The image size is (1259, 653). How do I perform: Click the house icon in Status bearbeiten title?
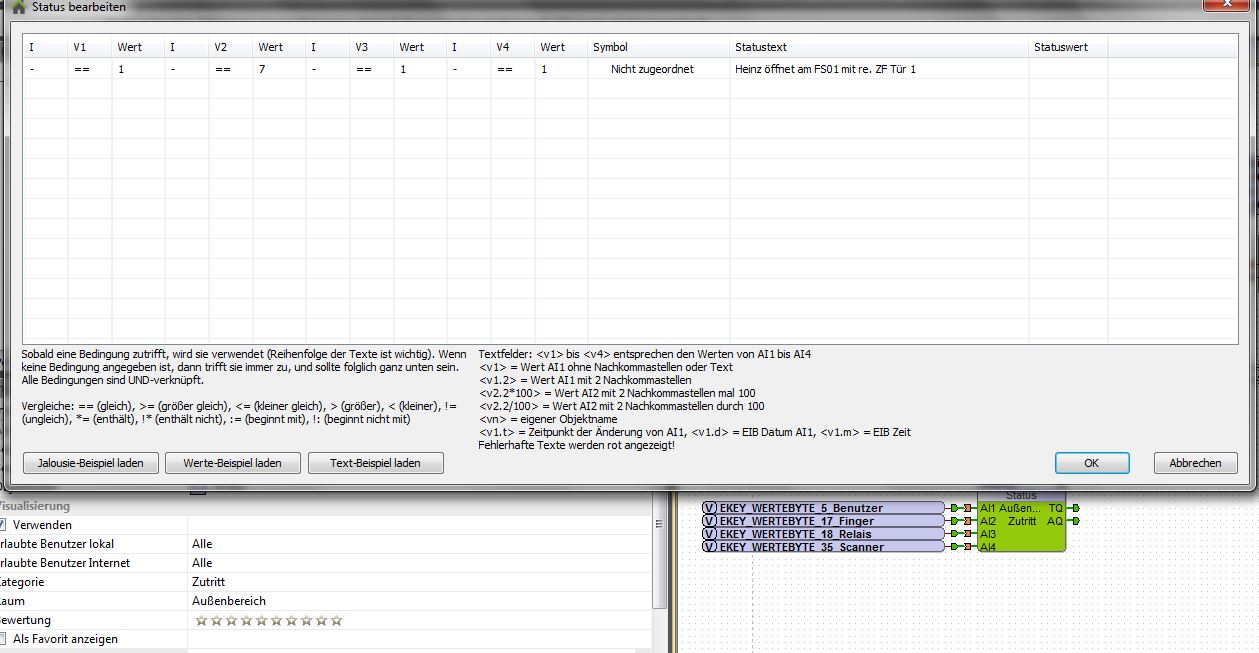pos(18,6)
